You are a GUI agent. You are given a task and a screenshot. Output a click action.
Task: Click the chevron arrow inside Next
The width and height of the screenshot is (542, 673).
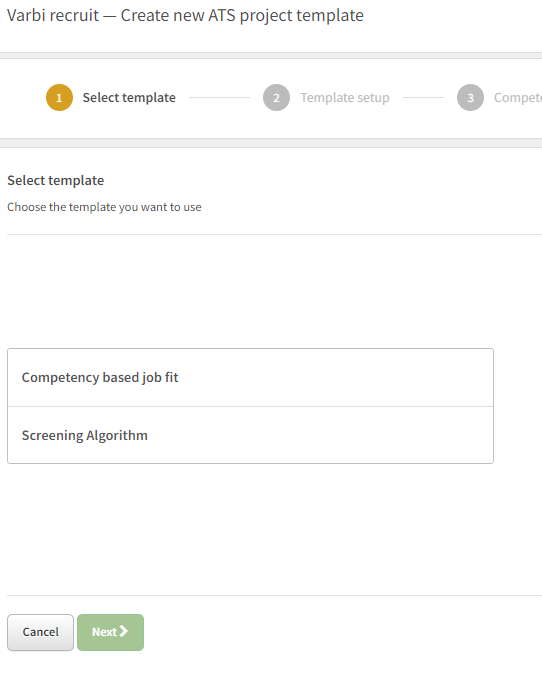click(124, 631)
